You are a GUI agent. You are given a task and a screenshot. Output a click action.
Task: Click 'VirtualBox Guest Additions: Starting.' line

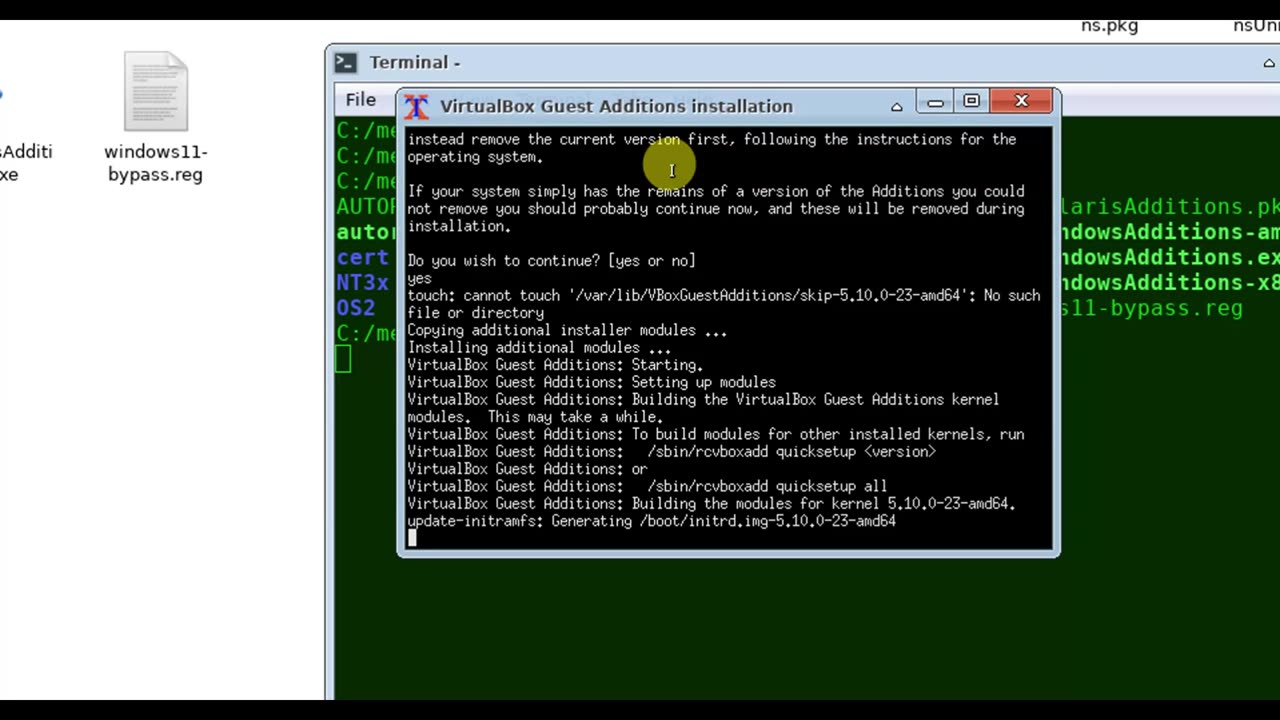(x=555, y=365)
